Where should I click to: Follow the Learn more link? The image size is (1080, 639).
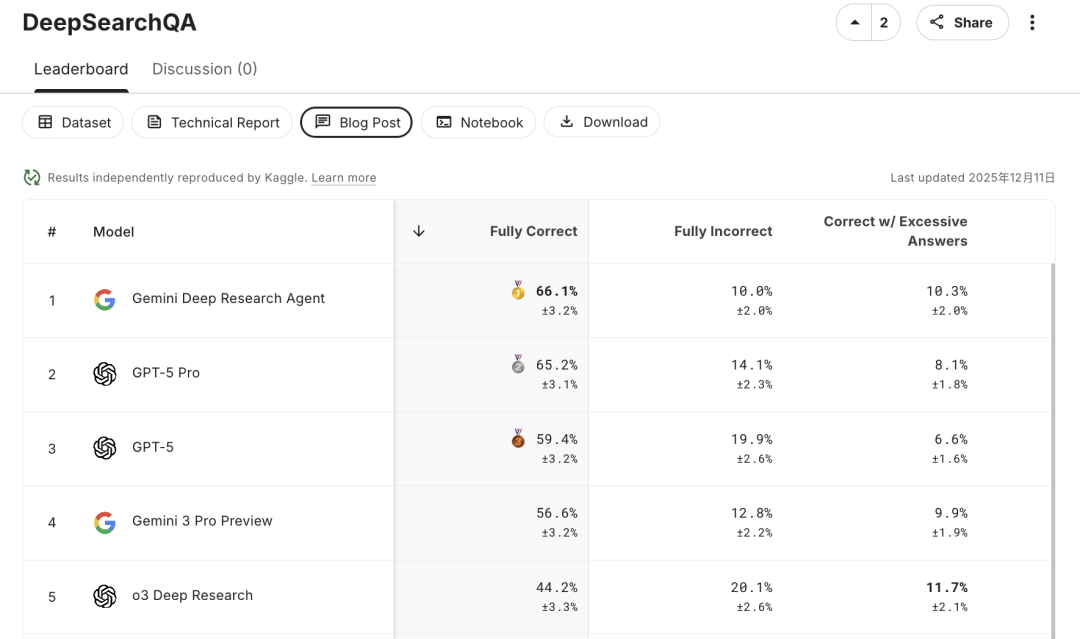coord(343,178)
